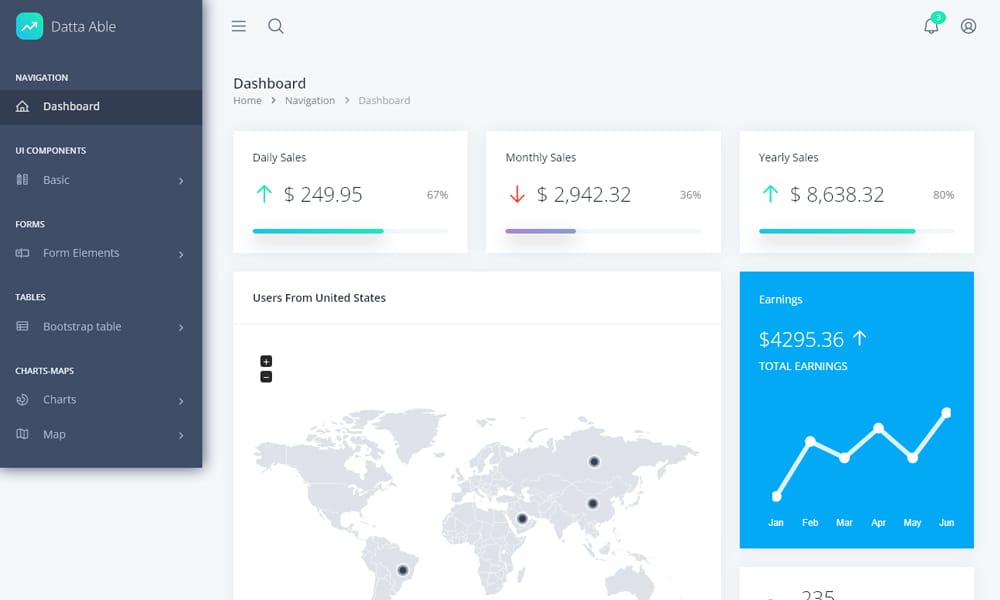Click the Yearly Sales up arrow

[x=770, y=194]
